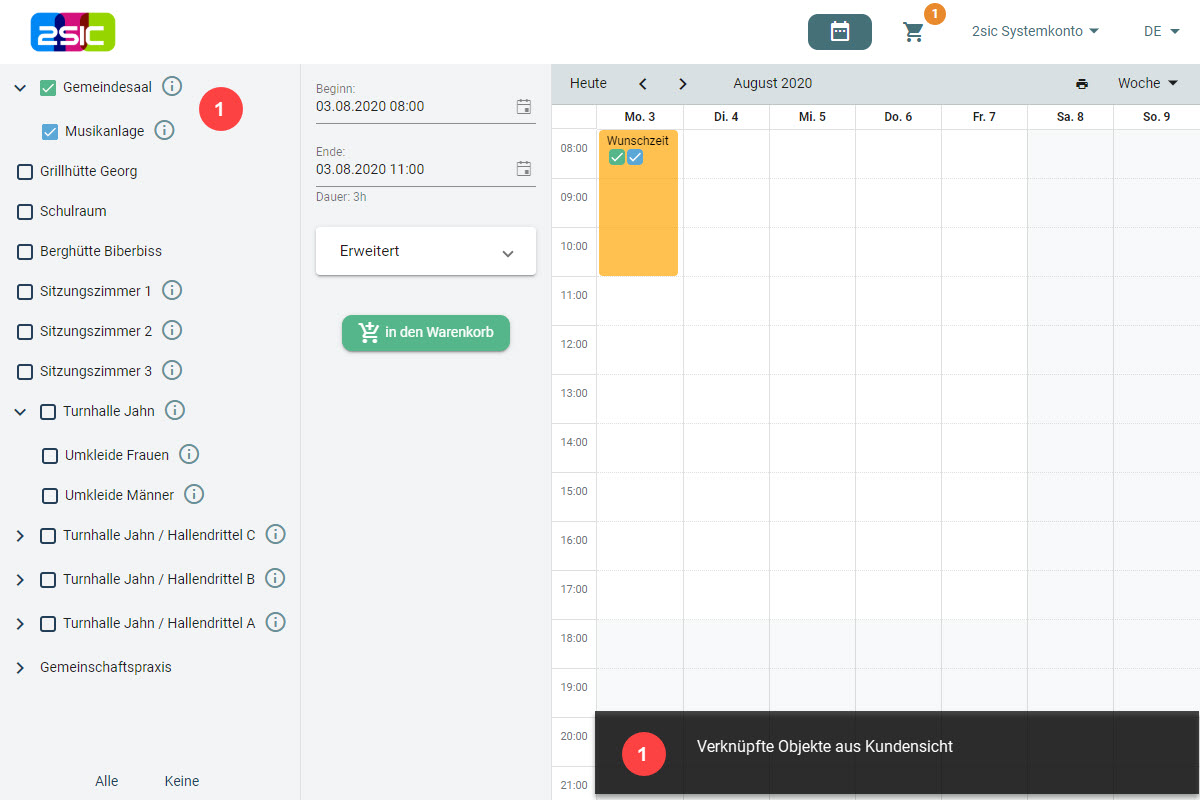
Task: Click the calendar view button in header
Action: 839,32
